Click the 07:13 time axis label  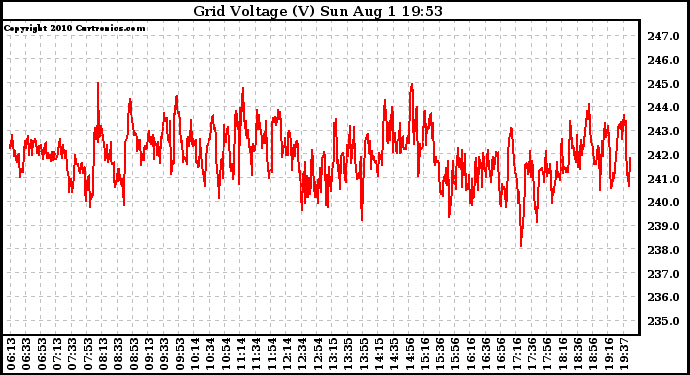57,354
